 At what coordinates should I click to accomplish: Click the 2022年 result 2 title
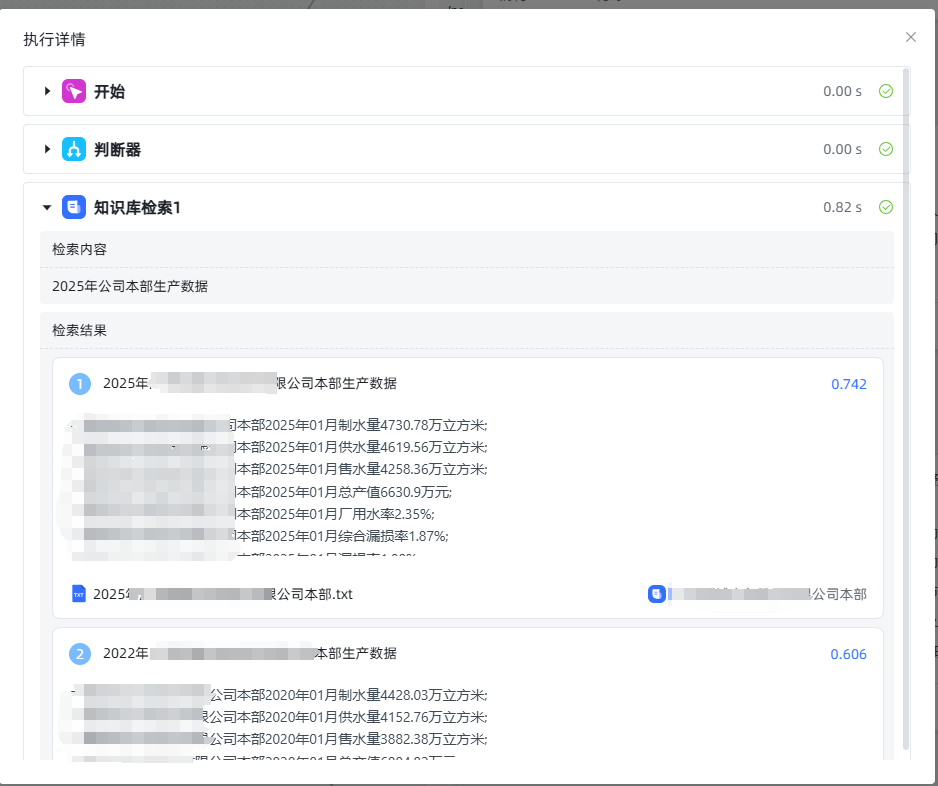(249, 653)
